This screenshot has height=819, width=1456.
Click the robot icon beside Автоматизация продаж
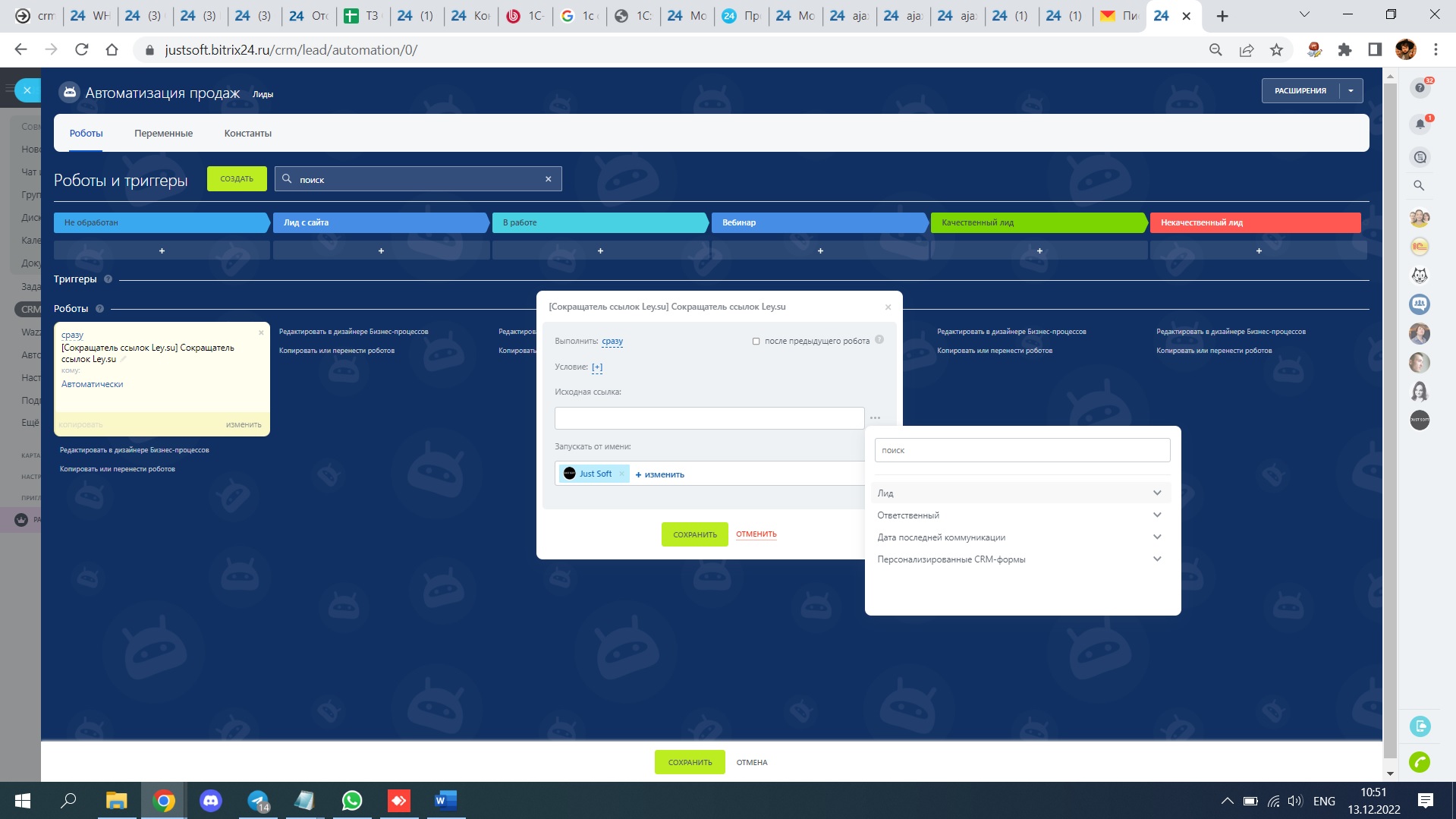[69, 93]
